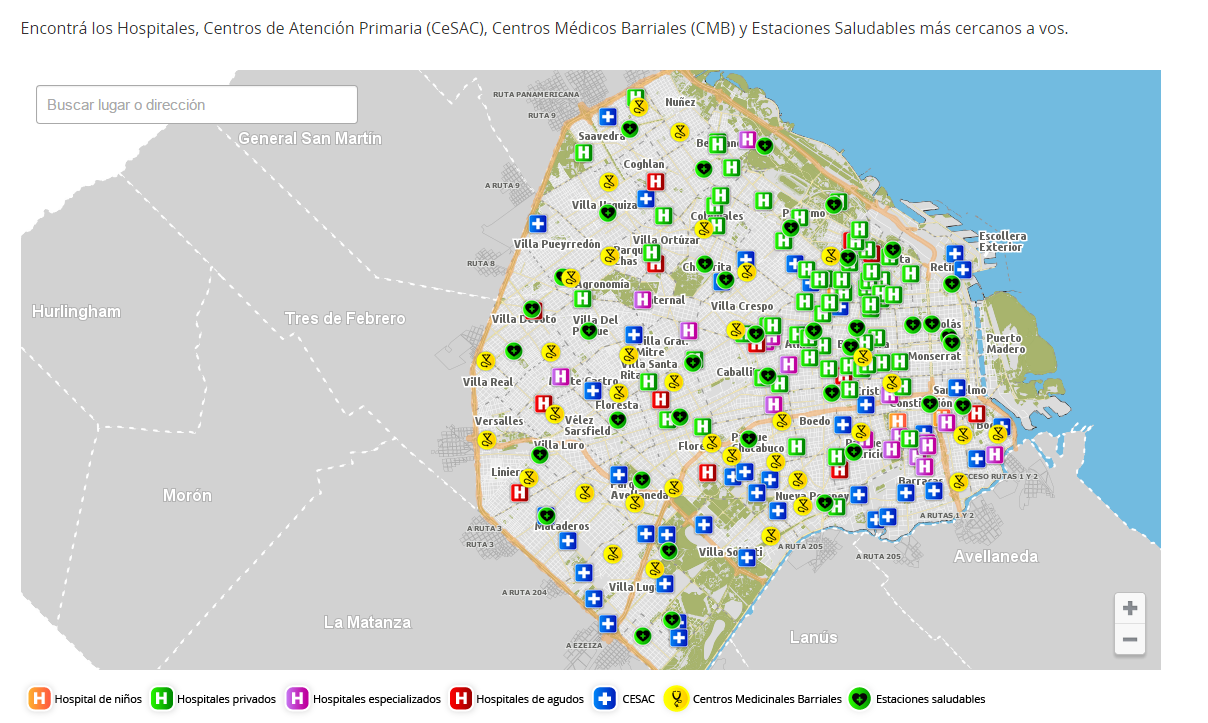Screen dimensions: 1208x723
Task: Click the blue CESAC marker near Villa Pueyrredón
Action: 537,223
